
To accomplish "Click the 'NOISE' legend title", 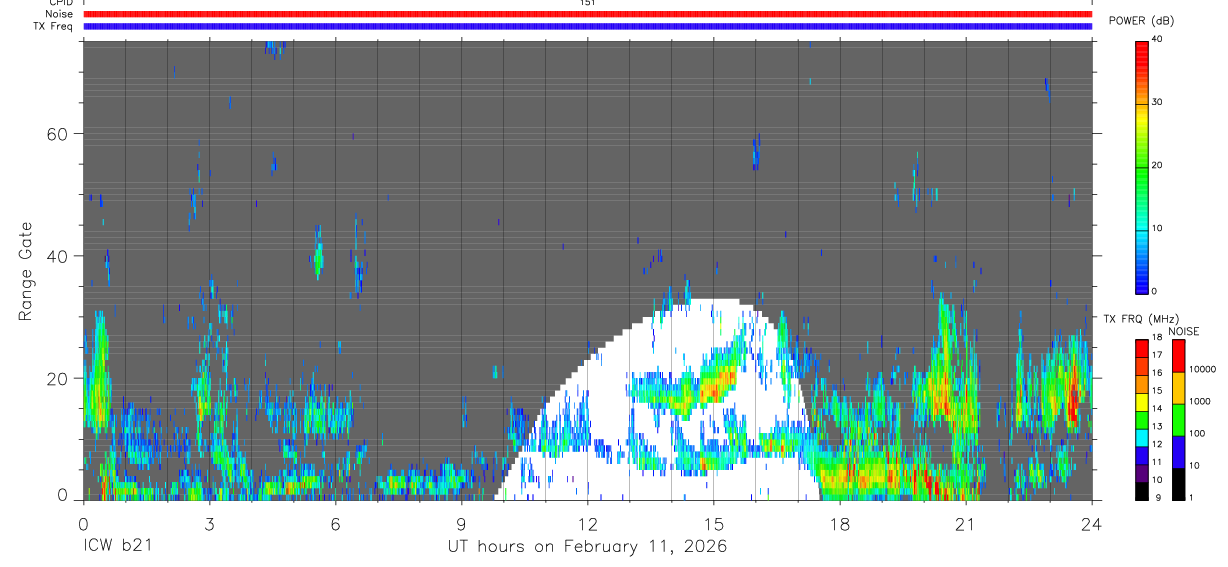I will (x=1183, y=331).
